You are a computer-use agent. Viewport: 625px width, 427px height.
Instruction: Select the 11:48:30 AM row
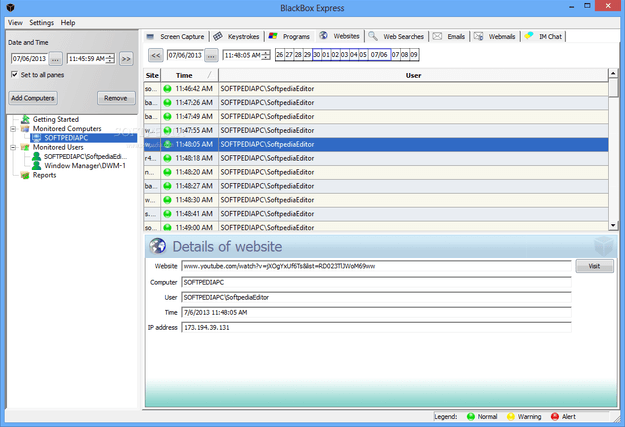(376, 200)
